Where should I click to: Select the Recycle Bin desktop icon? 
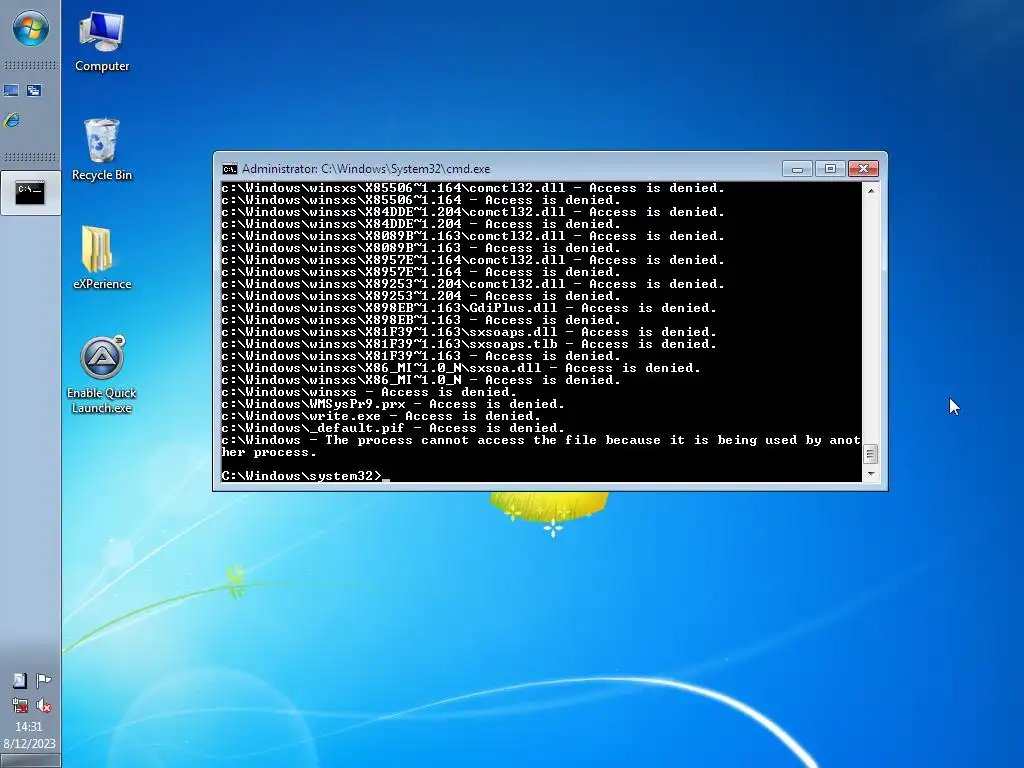pyautogui.click(x=101, y=150)
